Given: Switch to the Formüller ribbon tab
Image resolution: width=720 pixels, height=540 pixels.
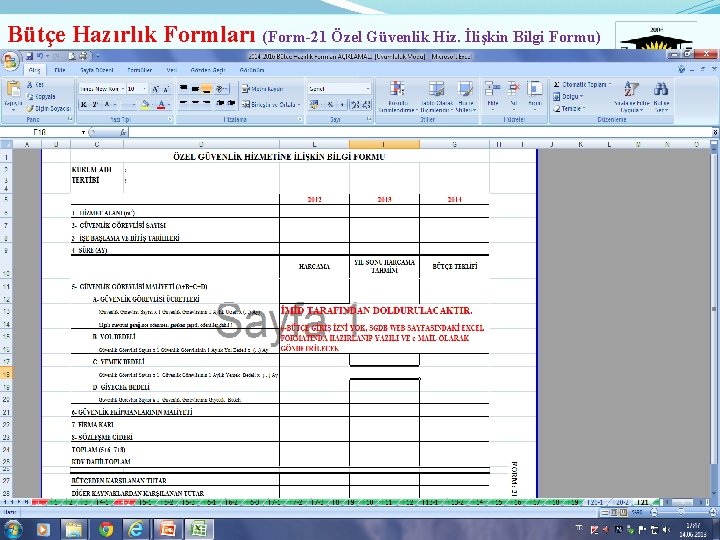Looking at the screenshot, I should pyautogui.click(x=140, y=70).
